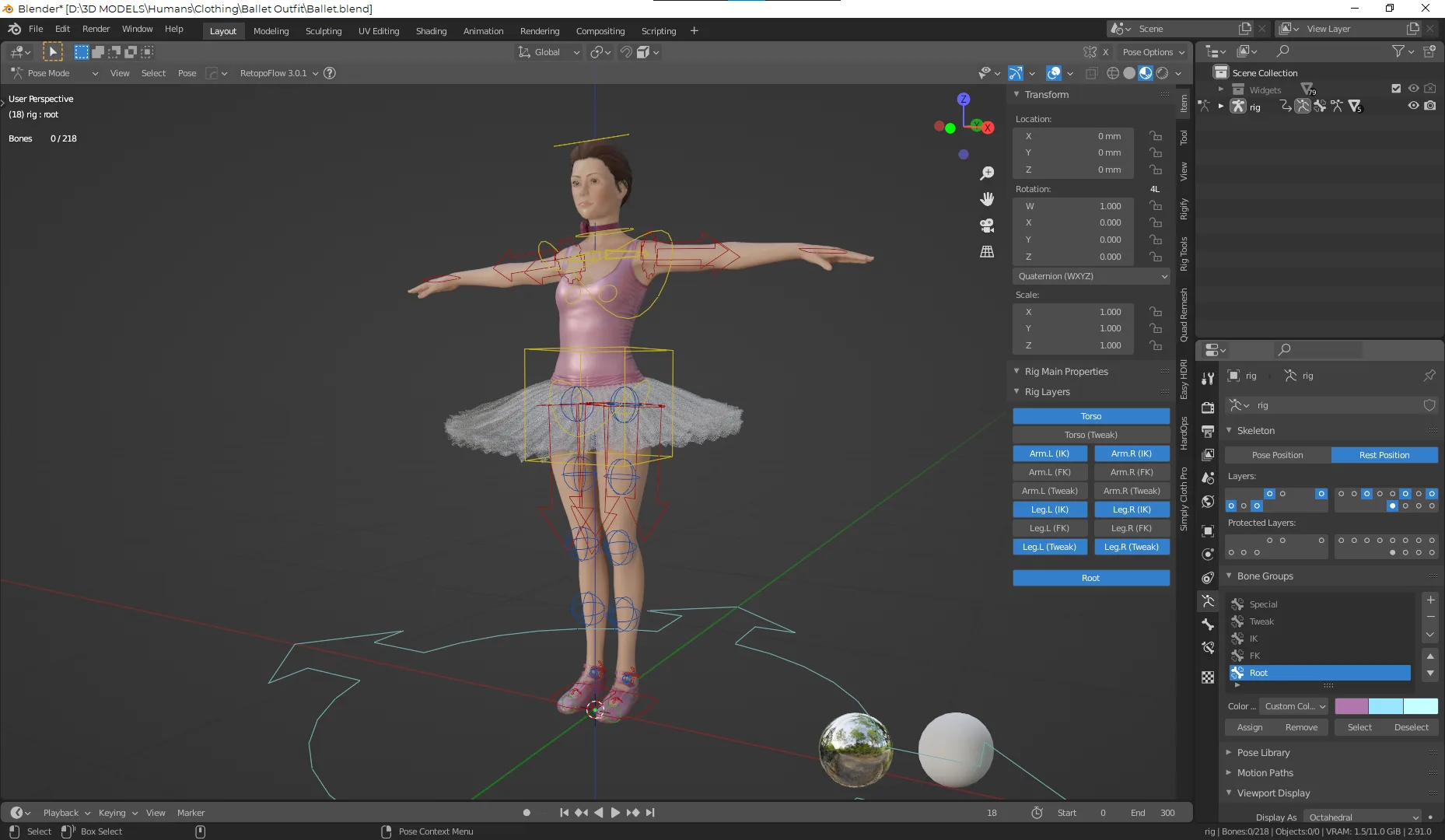The image size is (1445, 840).
Task: Click the pan view hand icon
Action: coord(987,199)
